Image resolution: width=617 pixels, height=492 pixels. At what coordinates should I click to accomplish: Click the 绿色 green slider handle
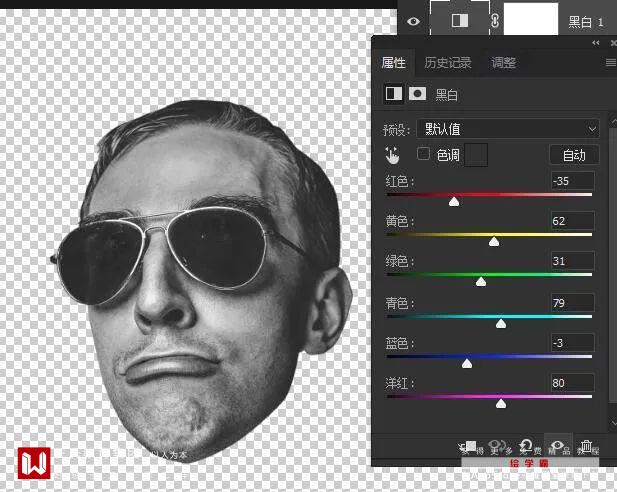481,282
